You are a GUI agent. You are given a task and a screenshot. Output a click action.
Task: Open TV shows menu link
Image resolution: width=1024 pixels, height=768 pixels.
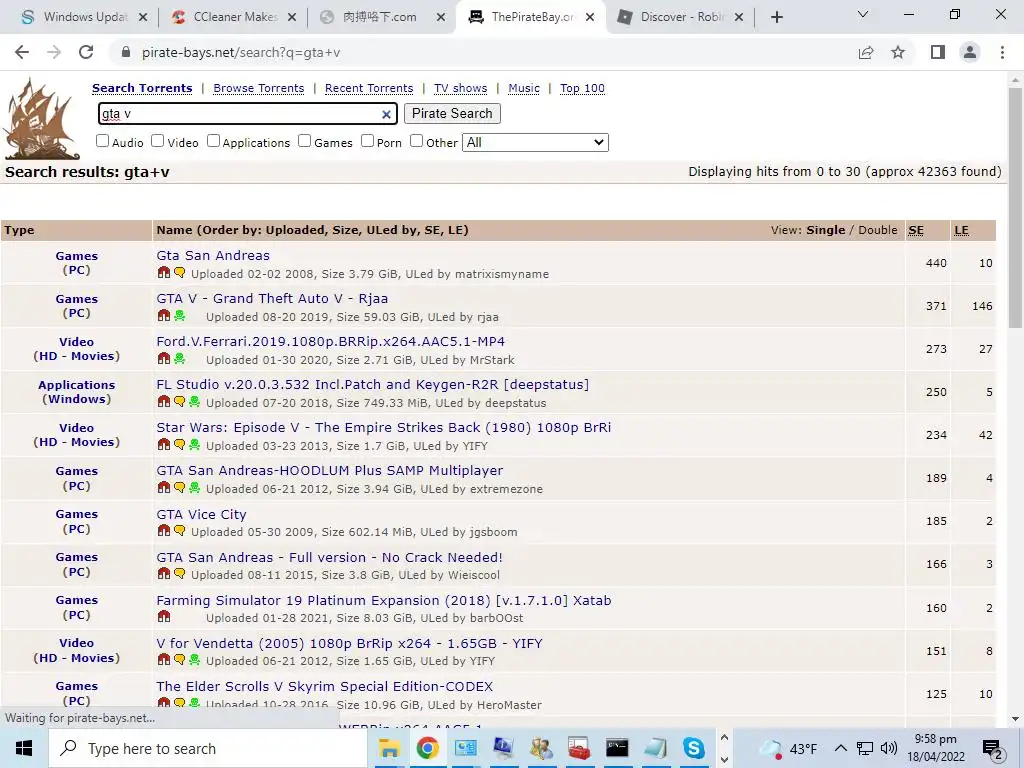pyautogui.click(x=460, y=88)
